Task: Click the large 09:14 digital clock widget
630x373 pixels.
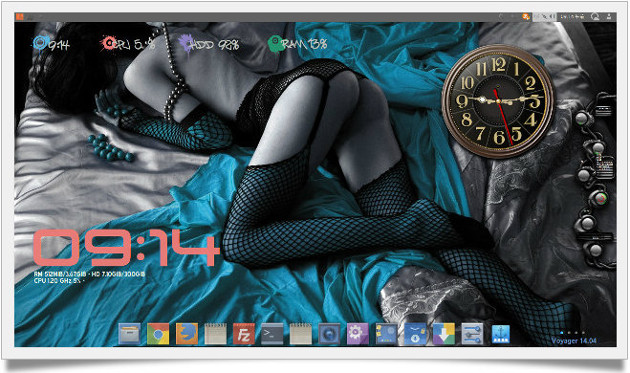Action: [126, 248]
